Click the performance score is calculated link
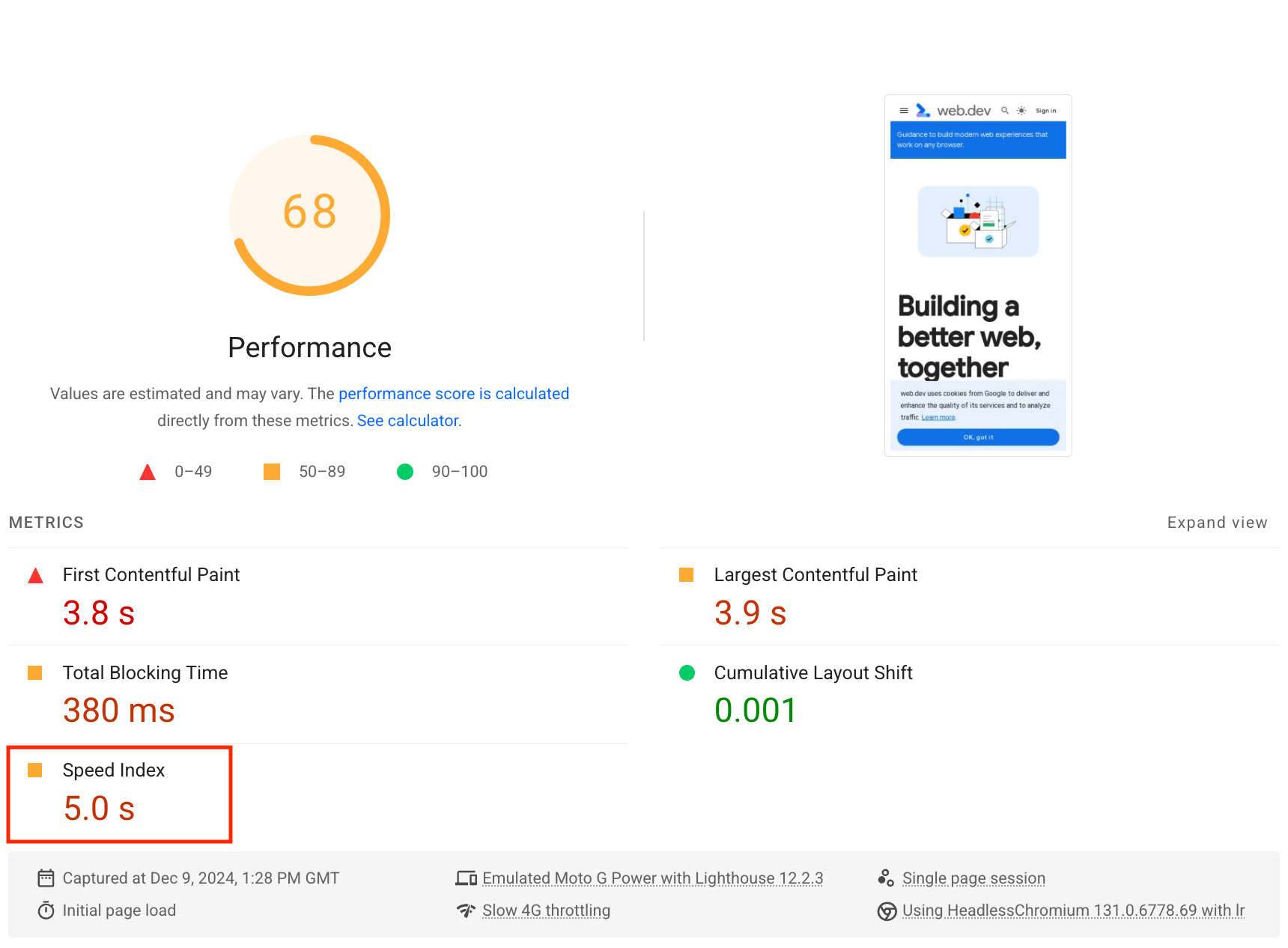Image resolution: width=1288 pixels, height=948 pixels. pos(454,393)
